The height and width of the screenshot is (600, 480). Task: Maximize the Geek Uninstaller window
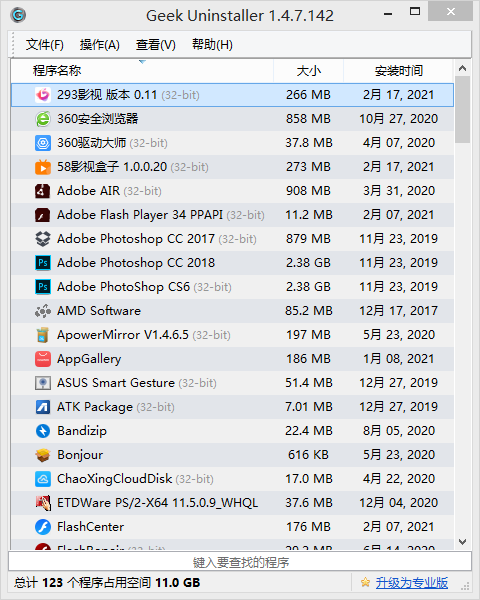click(415, 12)
